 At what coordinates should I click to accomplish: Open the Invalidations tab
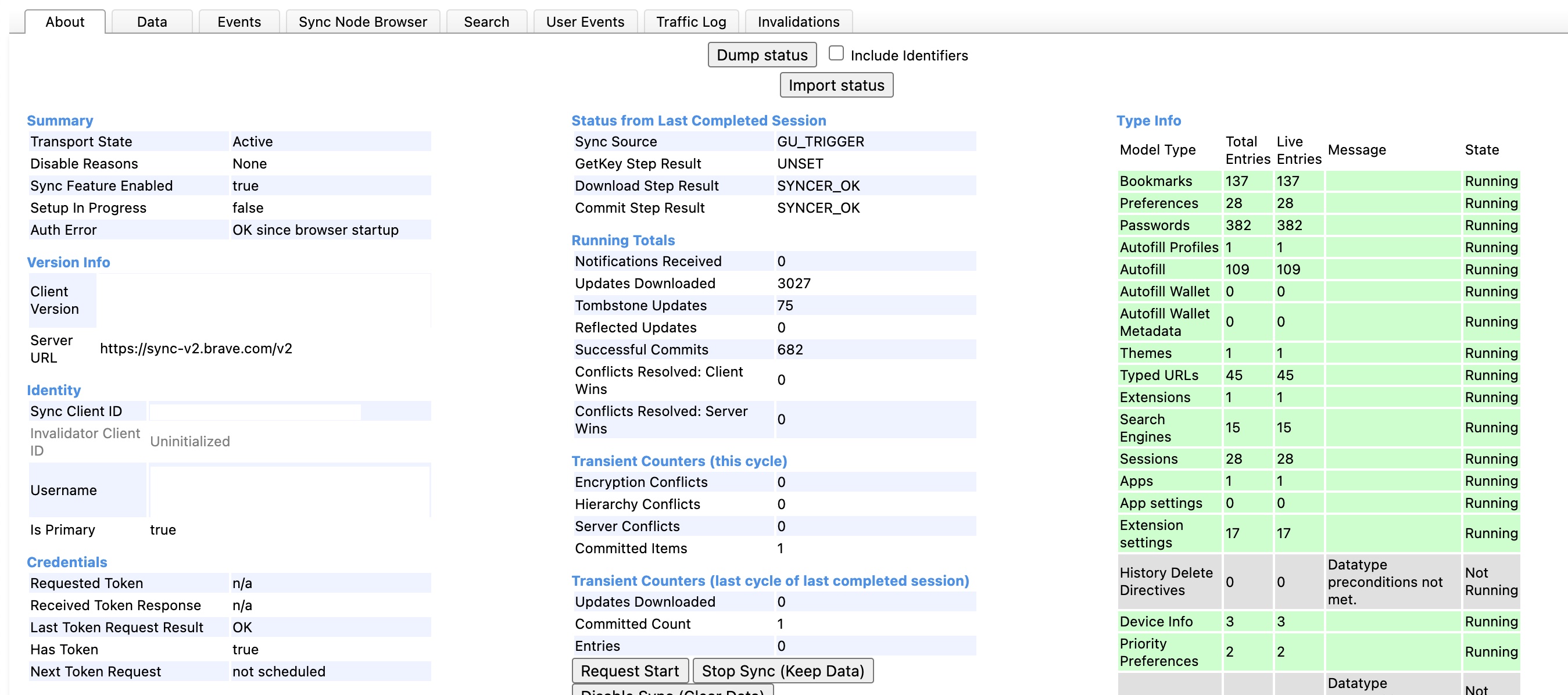[798, 22]
